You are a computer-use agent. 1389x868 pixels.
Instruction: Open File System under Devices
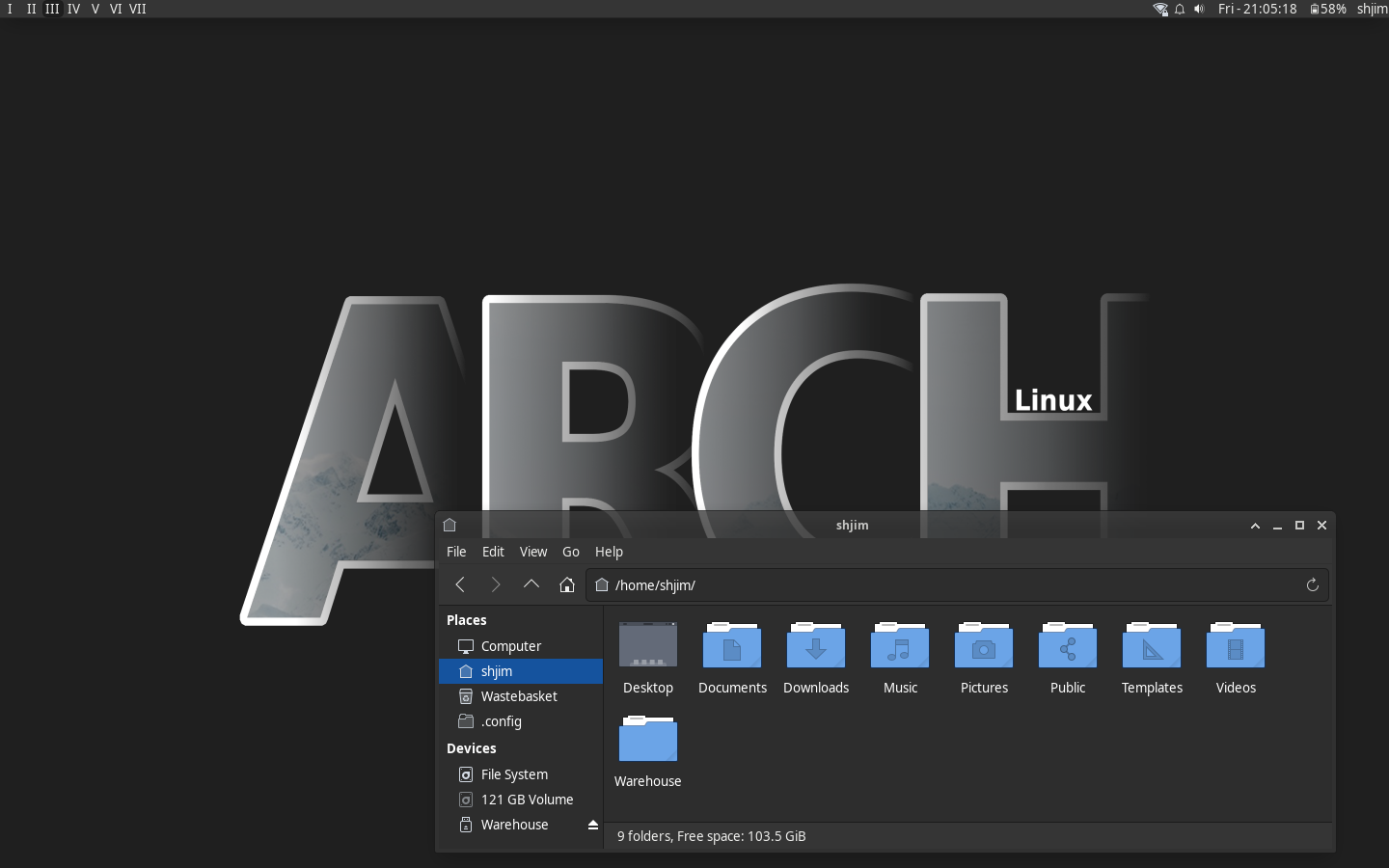coord(521,774)
